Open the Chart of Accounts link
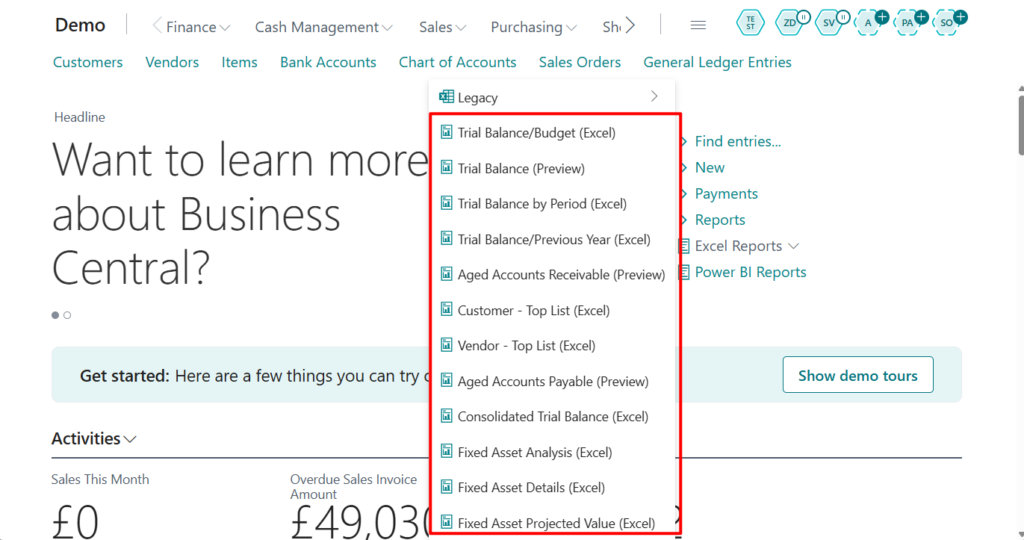Viewport: 1024px width, 540px height. click(457, 62)
